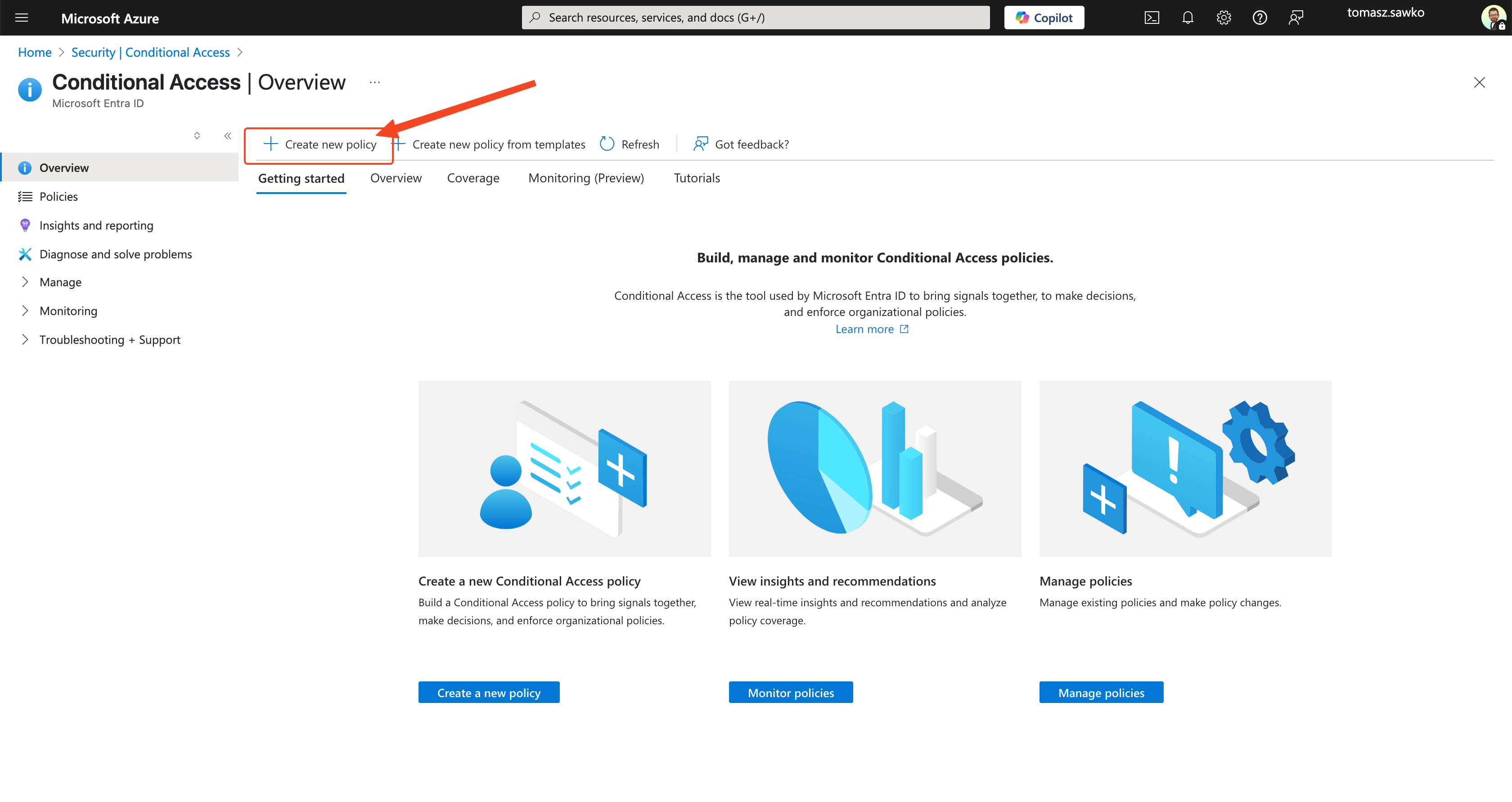Go to Home breadcrumb
The image size is (1512, 802).
click(35, 52)
